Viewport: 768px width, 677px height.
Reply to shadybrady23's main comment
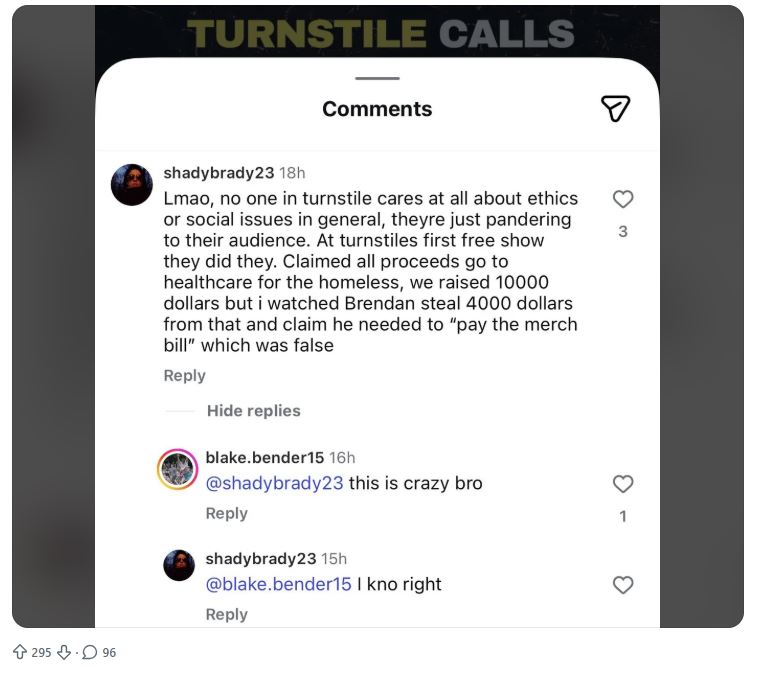185,375
